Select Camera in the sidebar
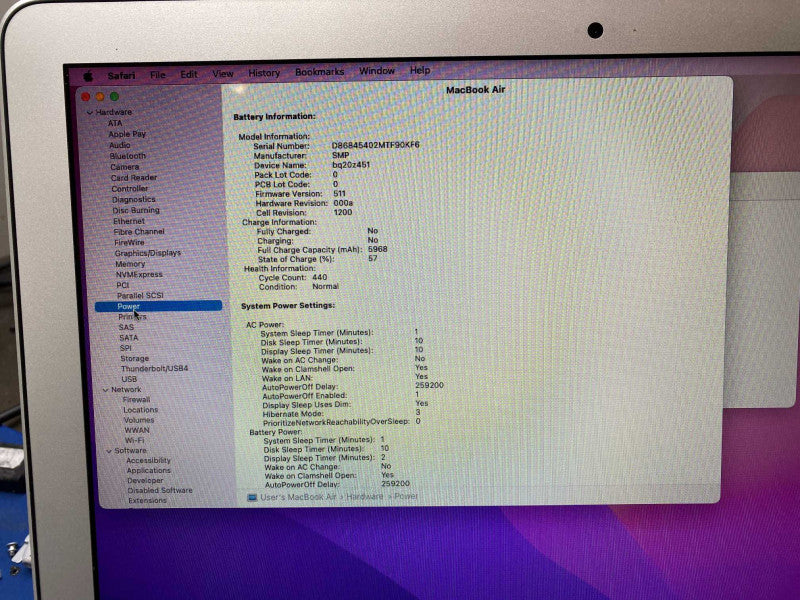800x600 pixels. click(x=124, y=167)
